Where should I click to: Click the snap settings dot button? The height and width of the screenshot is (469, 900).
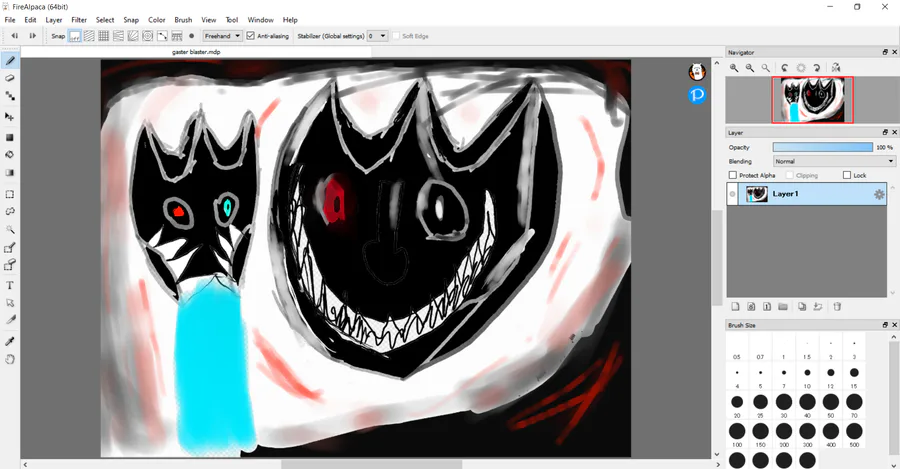pyautogui.click(x=192, y=36)
